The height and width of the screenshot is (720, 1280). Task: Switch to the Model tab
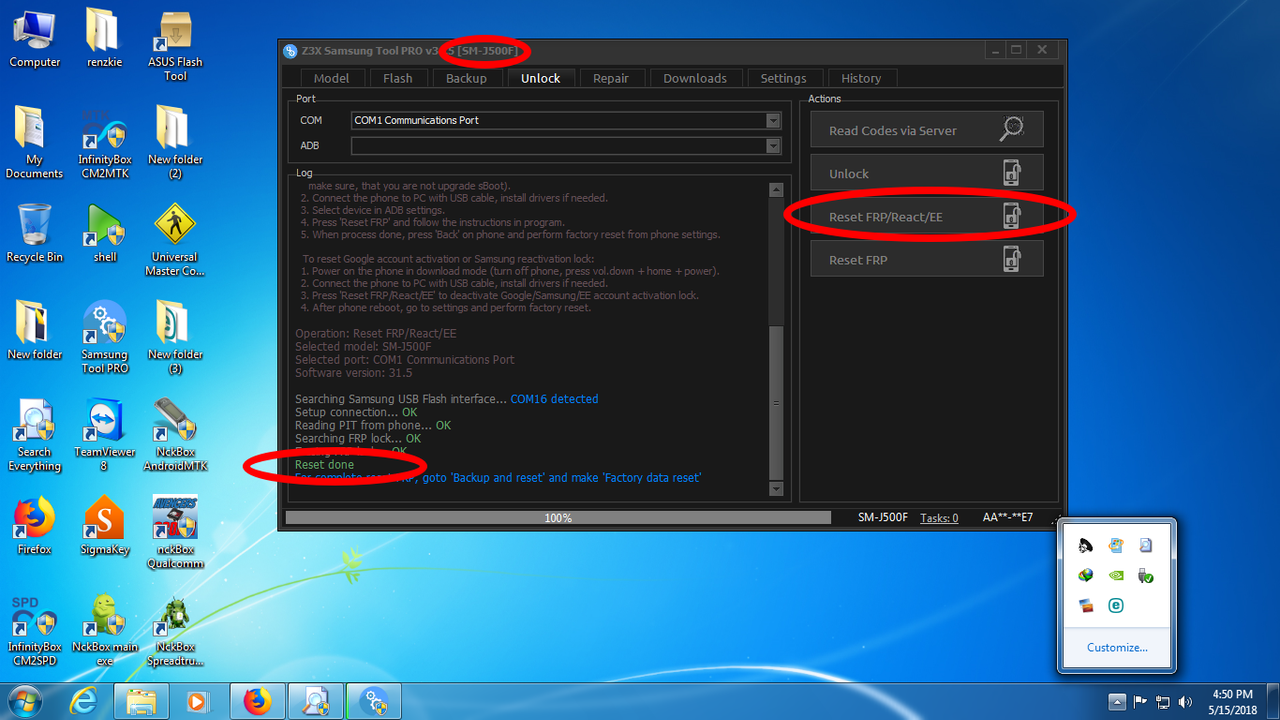(332, 78)
